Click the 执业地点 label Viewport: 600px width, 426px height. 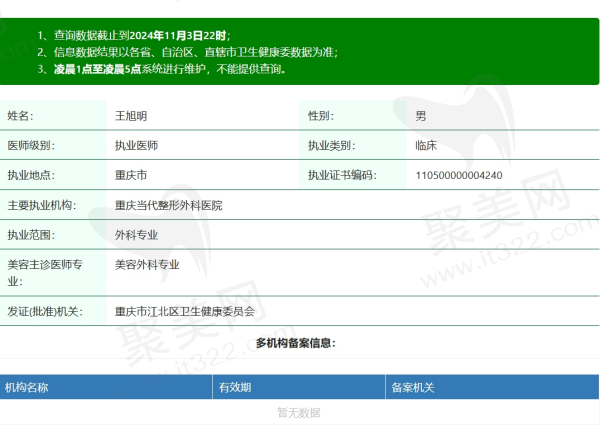[x=31, y=175]
